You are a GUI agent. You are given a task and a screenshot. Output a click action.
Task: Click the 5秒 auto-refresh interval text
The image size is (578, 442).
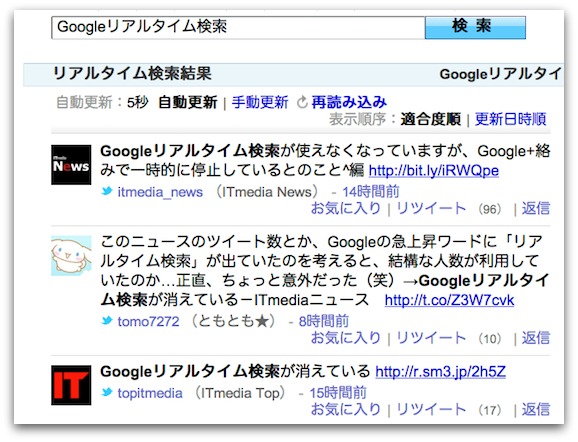pos(137,102)
